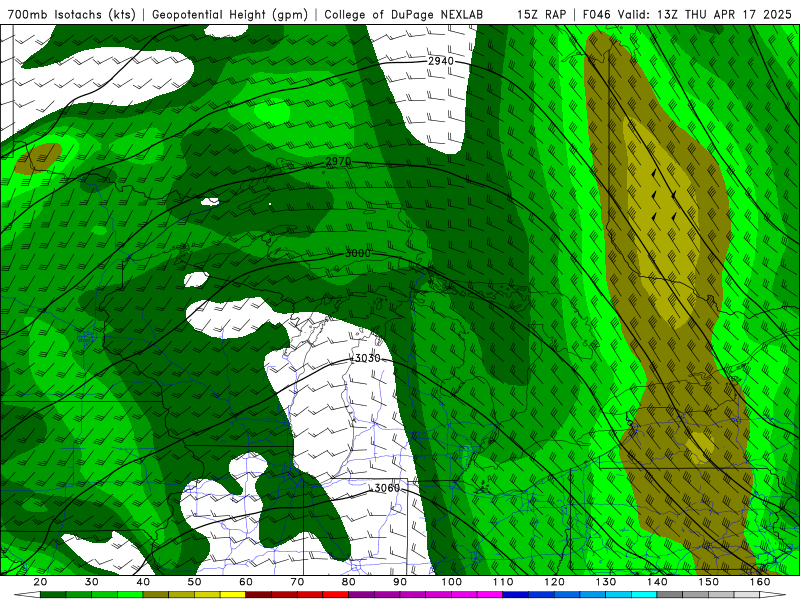Click the bright yellow swatch left of 60

[233, 595]
